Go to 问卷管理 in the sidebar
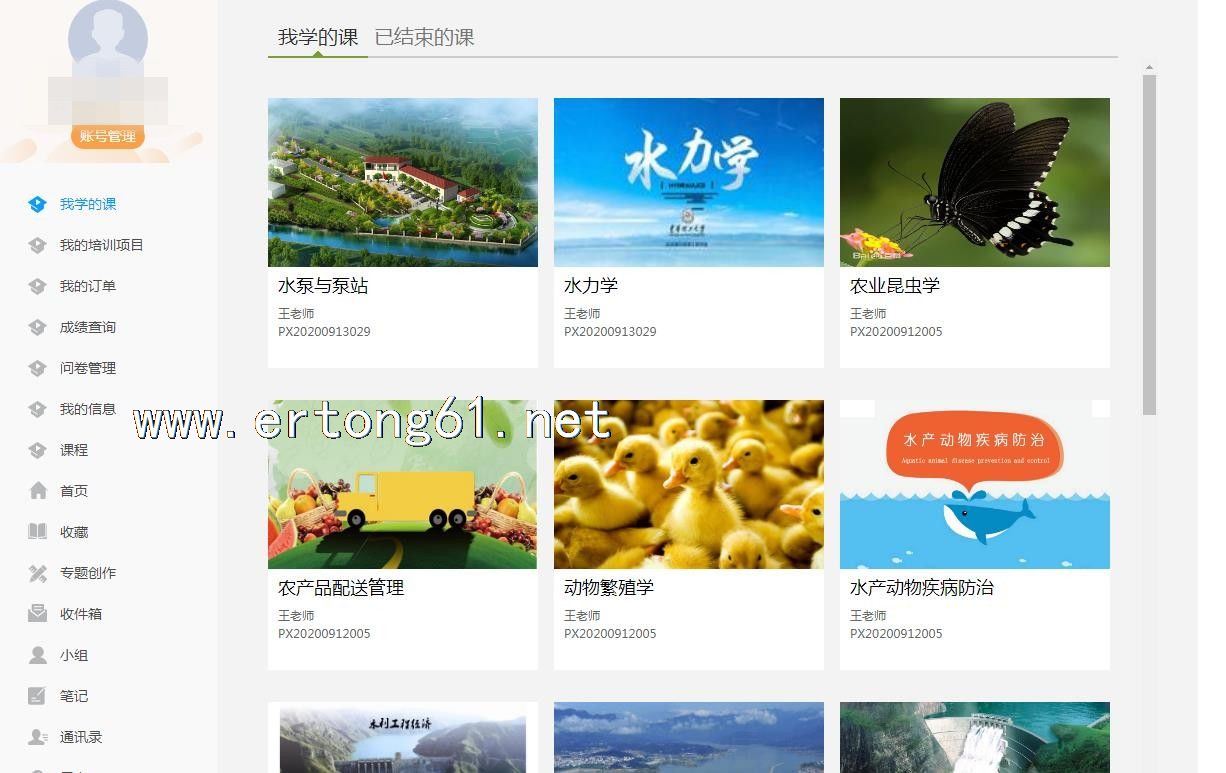This screenshot has height=773, width=1226. [x=88, y=368]
